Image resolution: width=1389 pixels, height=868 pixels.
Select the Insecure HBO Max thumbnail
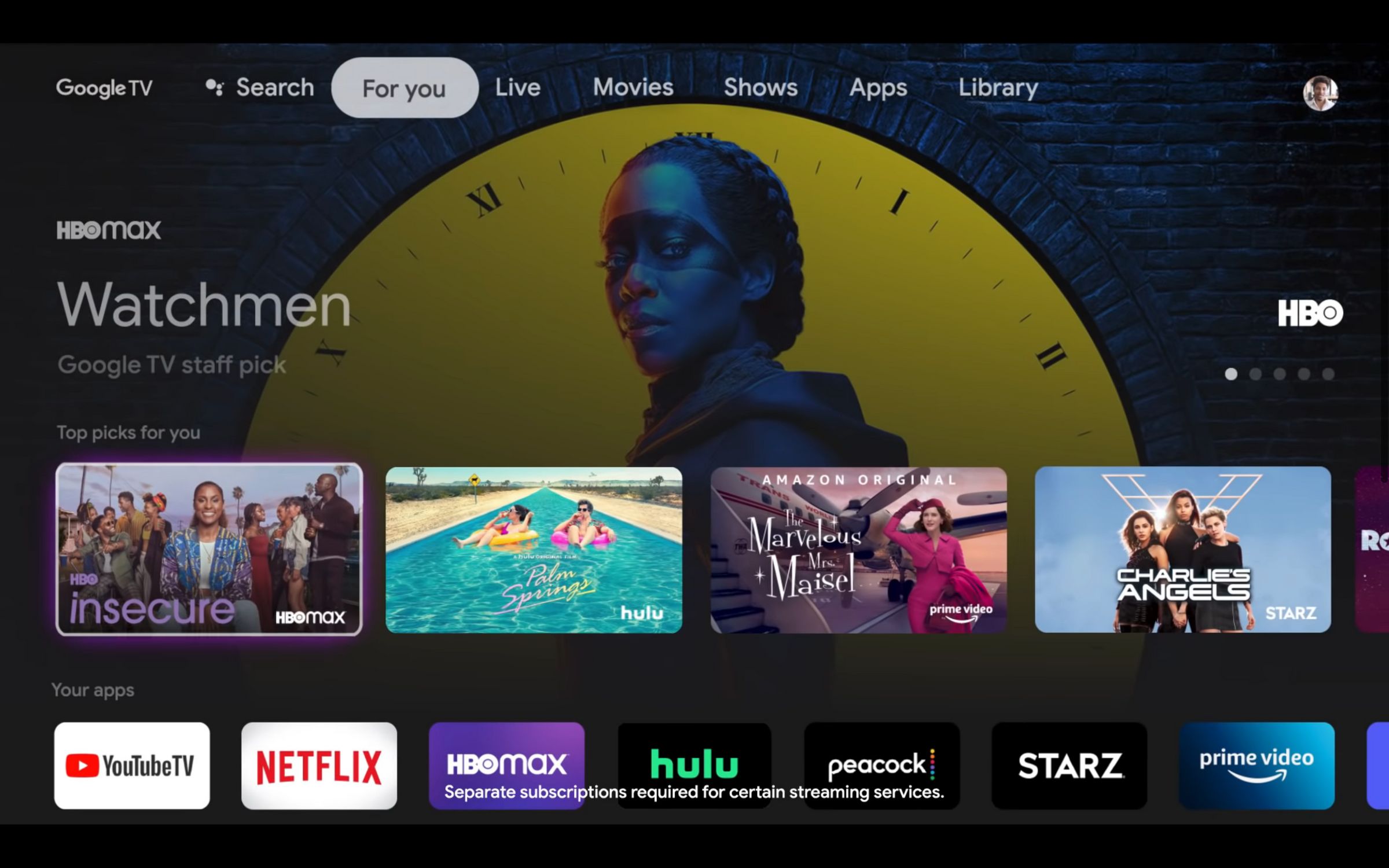click(208, 549)
